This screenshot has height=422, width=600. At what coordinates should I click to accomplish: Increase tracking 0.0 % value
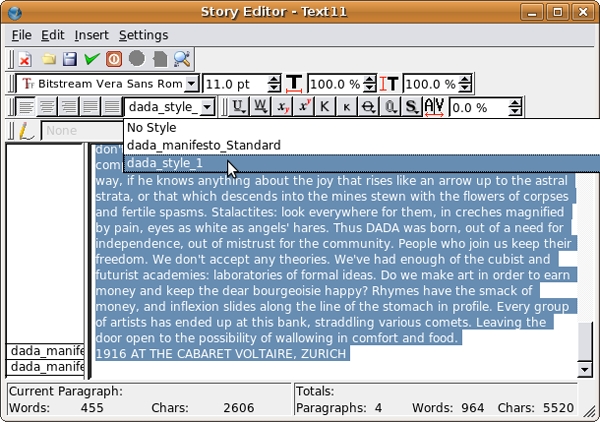pos(515,103)
